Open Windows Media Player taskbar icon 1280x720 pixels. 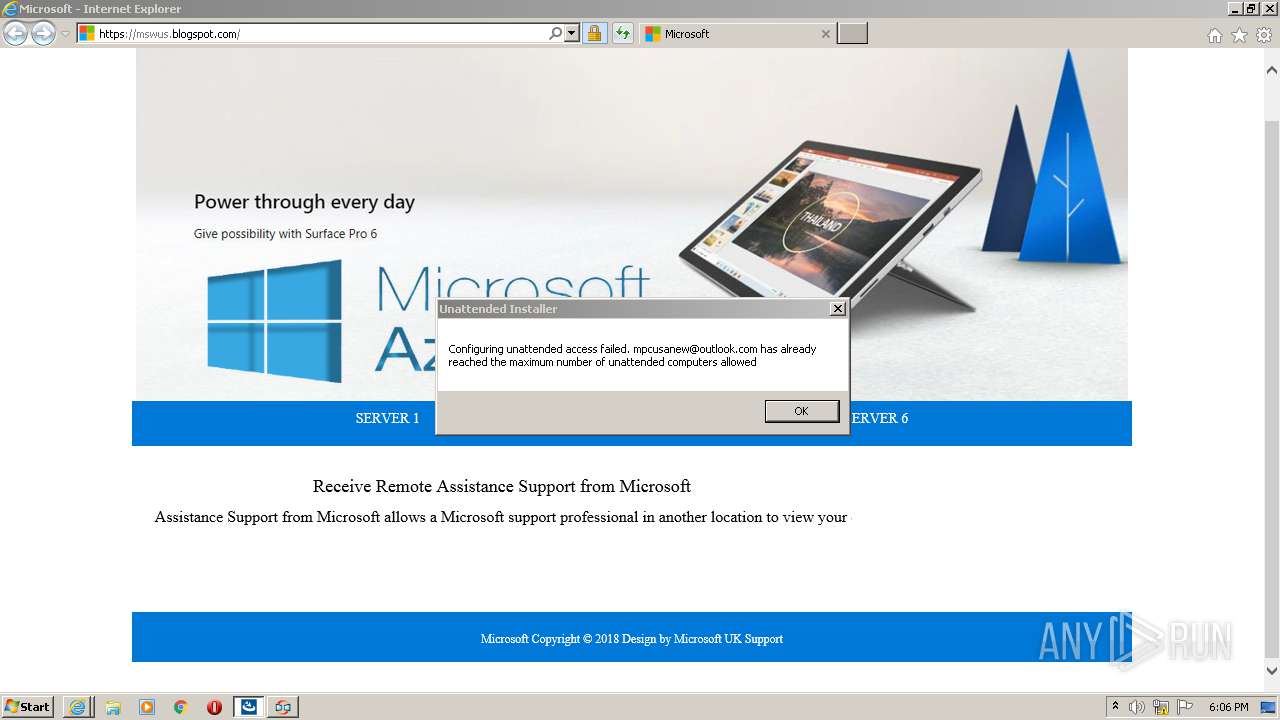147,707
